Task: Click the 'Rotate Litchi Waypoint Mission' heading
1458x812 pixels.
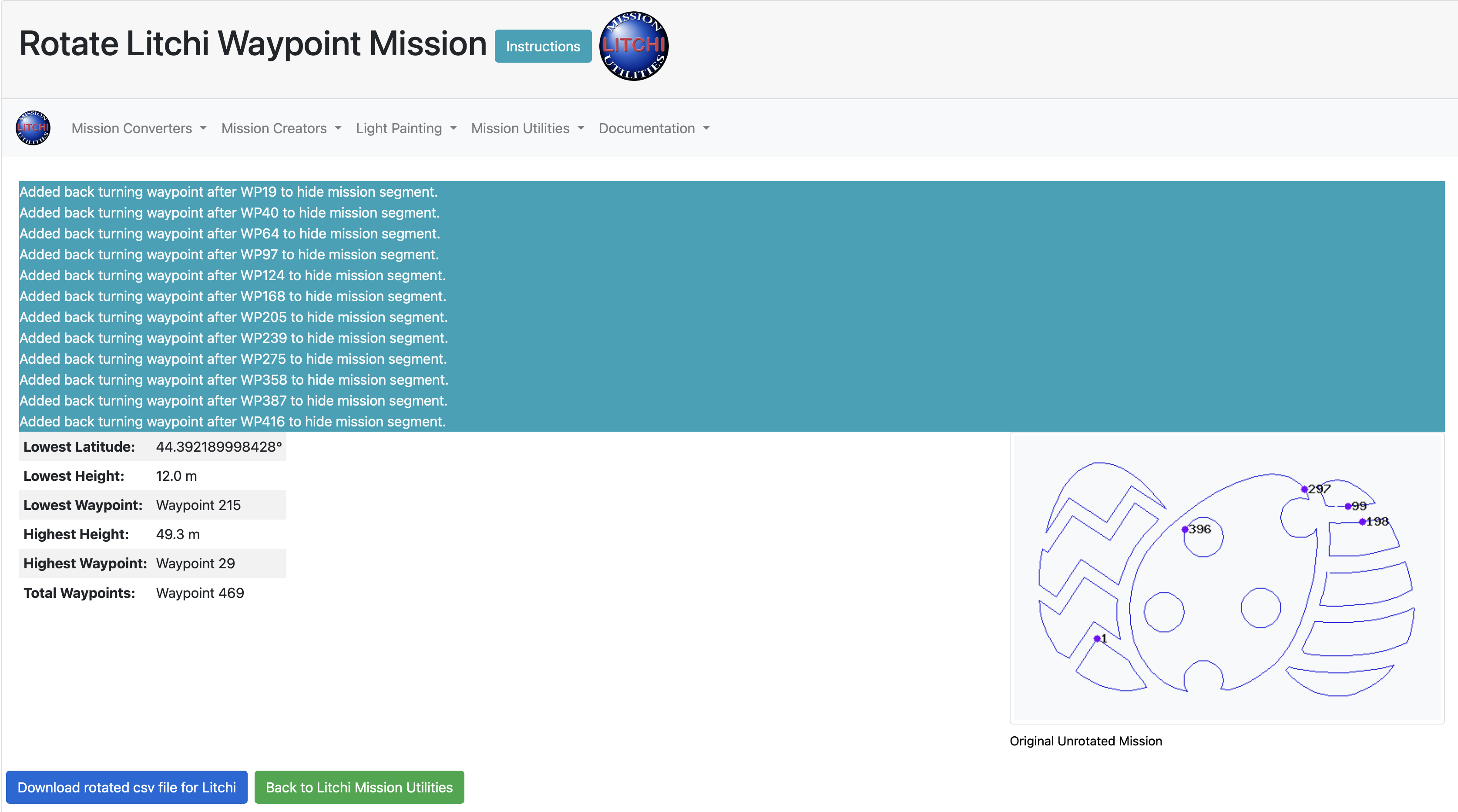Action: pos(253,44)
